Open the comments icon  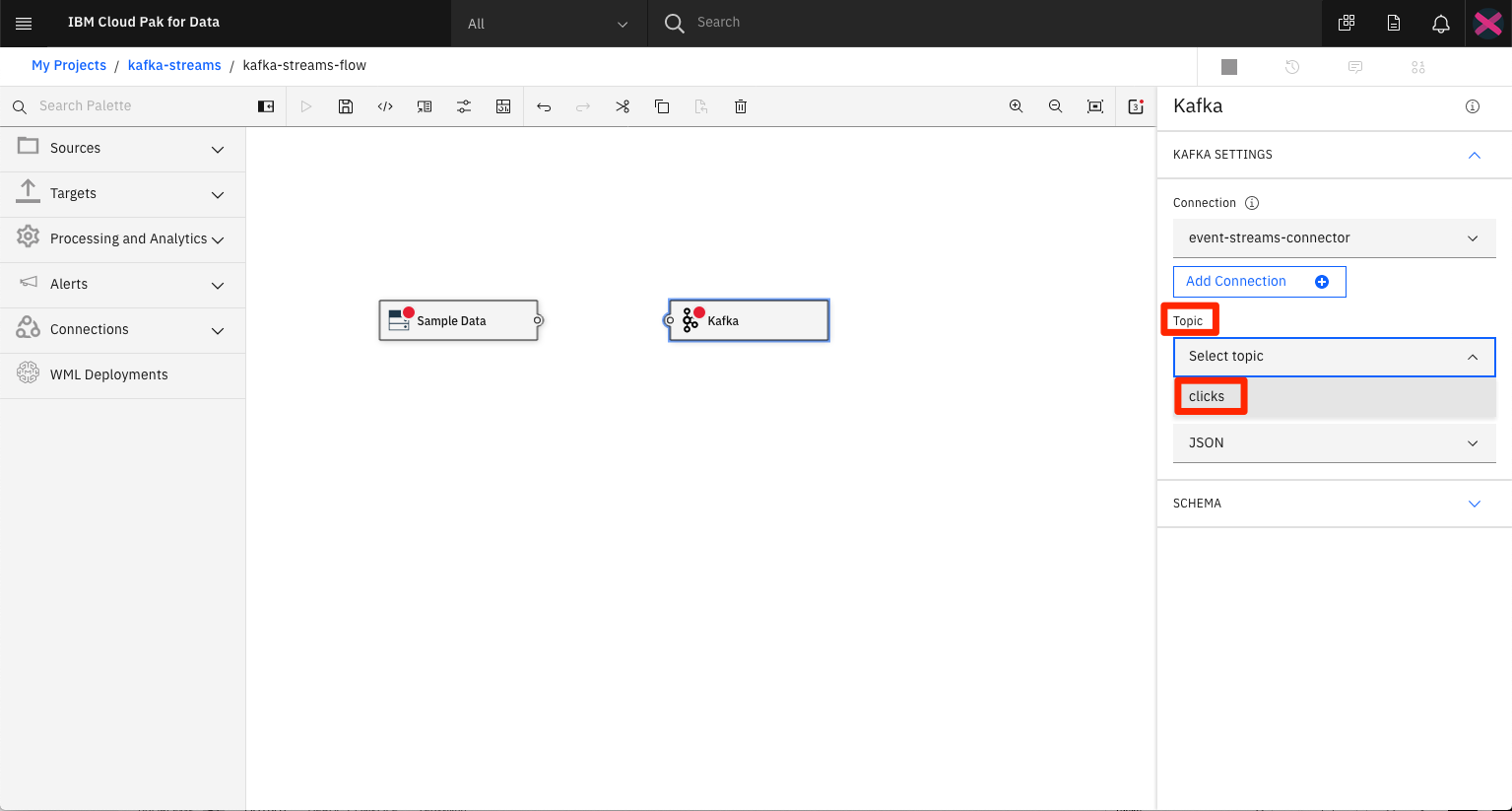(1355, 67)
